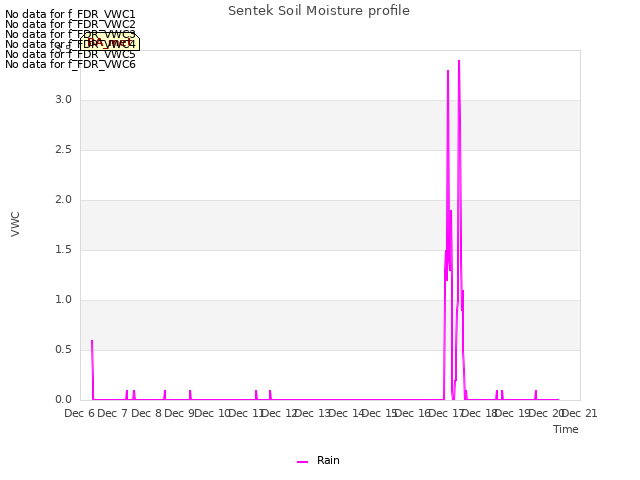Click the 1.0 y-axis tick label
Viewport: 640px width, 480px height.
[64, 300]
